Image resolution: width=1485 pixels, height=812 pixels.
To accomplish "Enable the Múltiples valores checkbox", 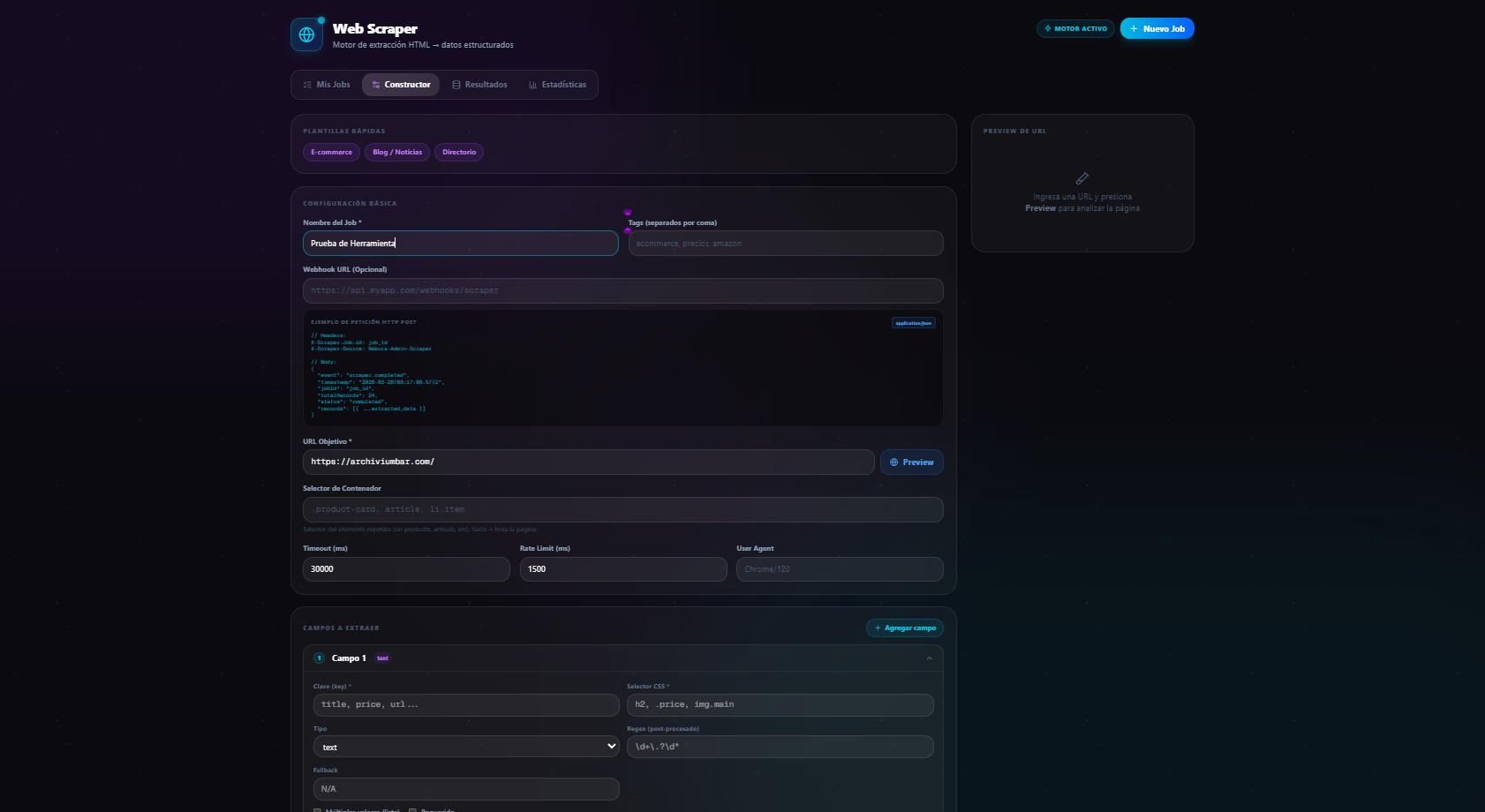I will pyautogui.click(x=318, y=810).
